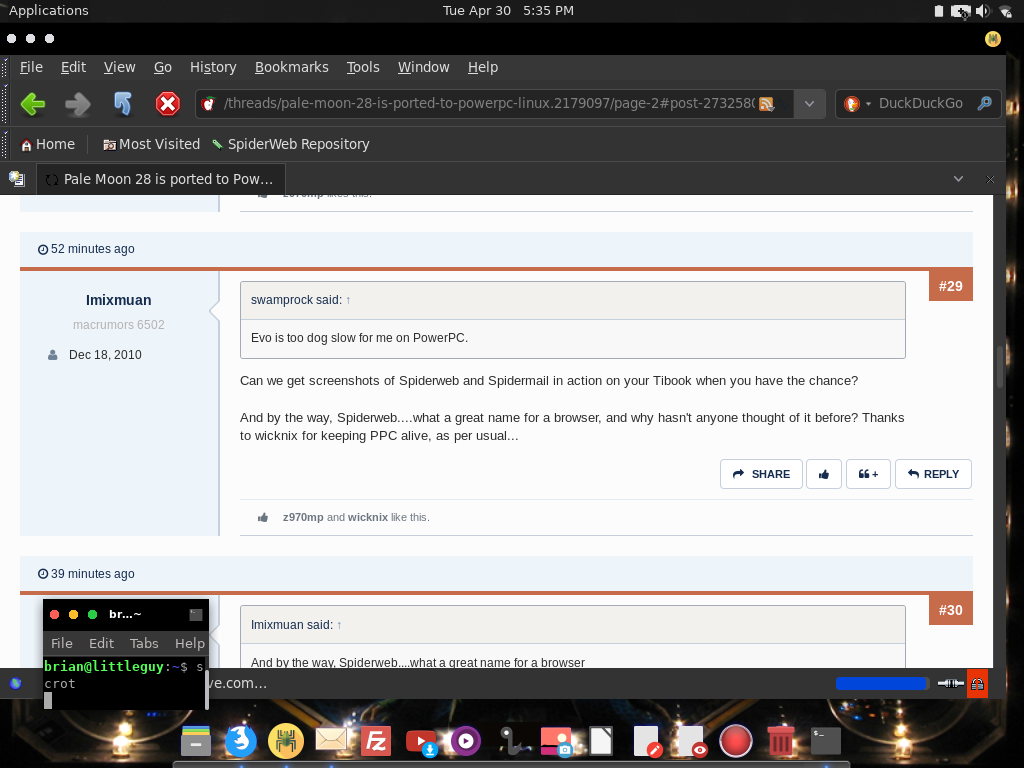Viewport: 1024px width, 768px height.
Task: Click the connection plug icon in status bar
Action: coord(950,684)
